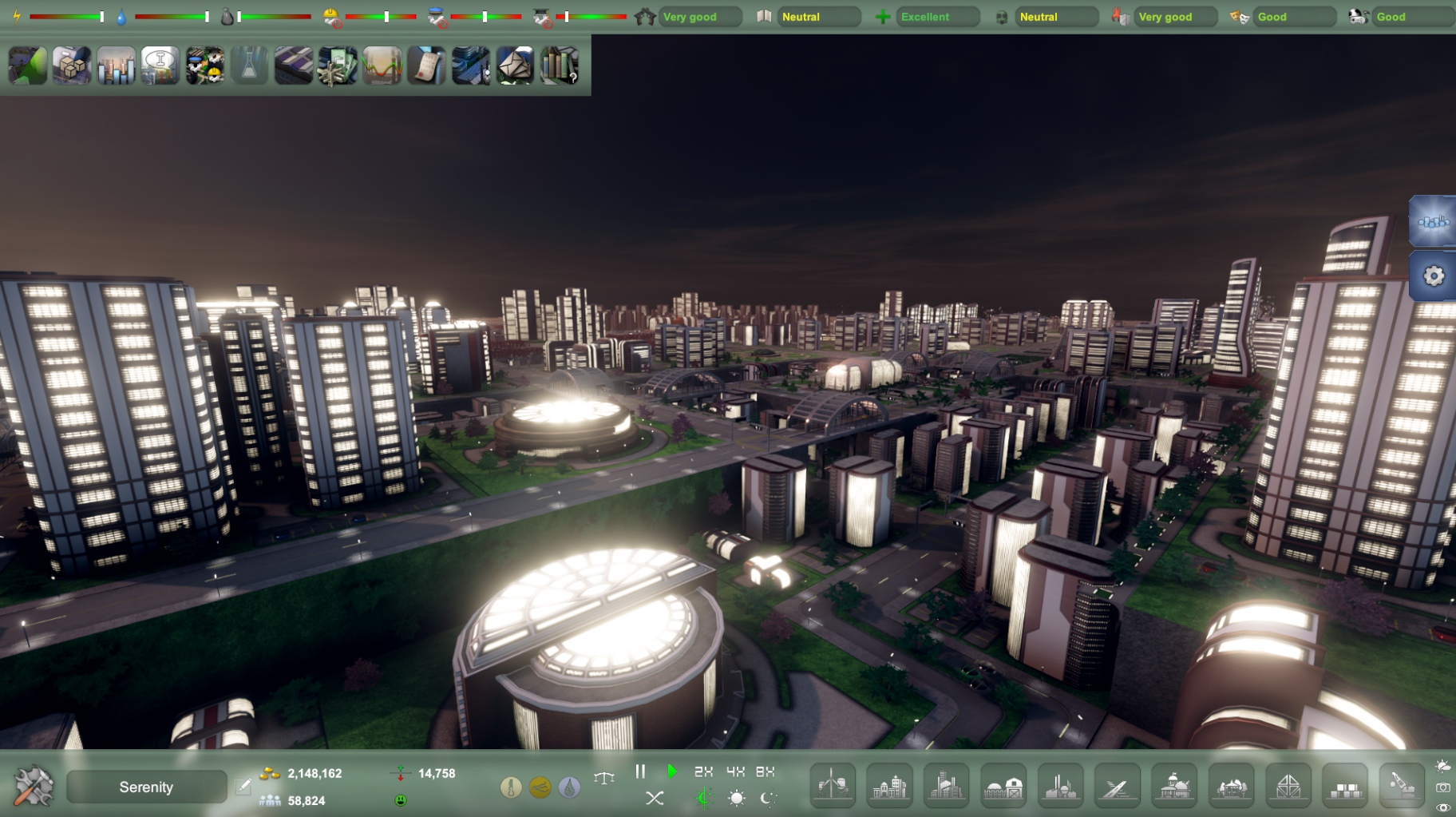Open the farm and barn build menu

point(1003,785)
